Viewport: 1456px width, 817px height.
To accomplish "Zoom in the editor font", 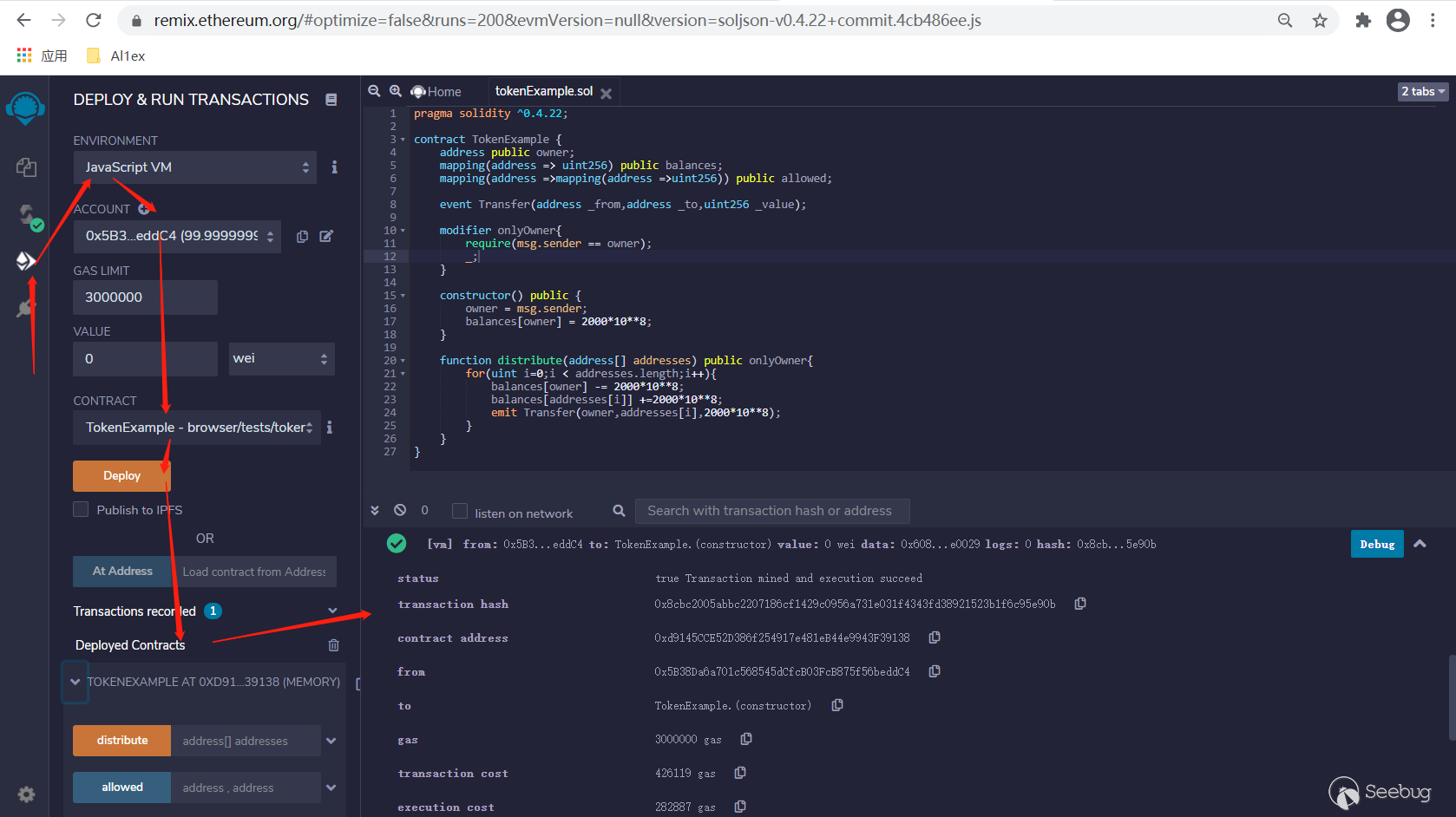I will (396, 91).
